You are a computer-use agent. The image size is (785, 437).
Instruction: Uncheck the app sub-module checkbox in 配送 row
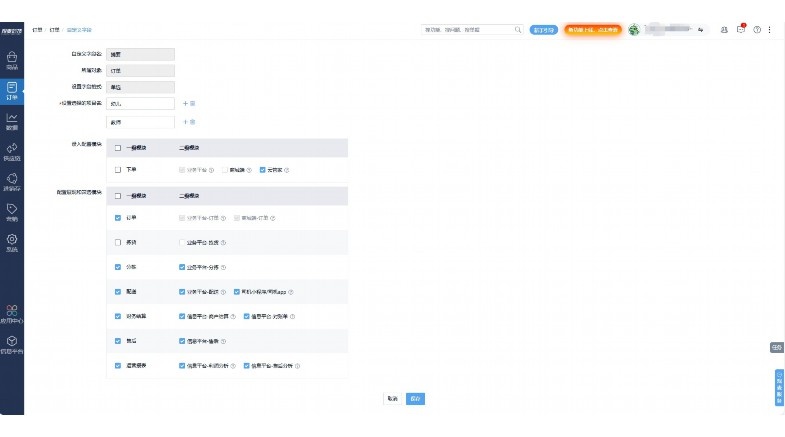click(237, 291)
